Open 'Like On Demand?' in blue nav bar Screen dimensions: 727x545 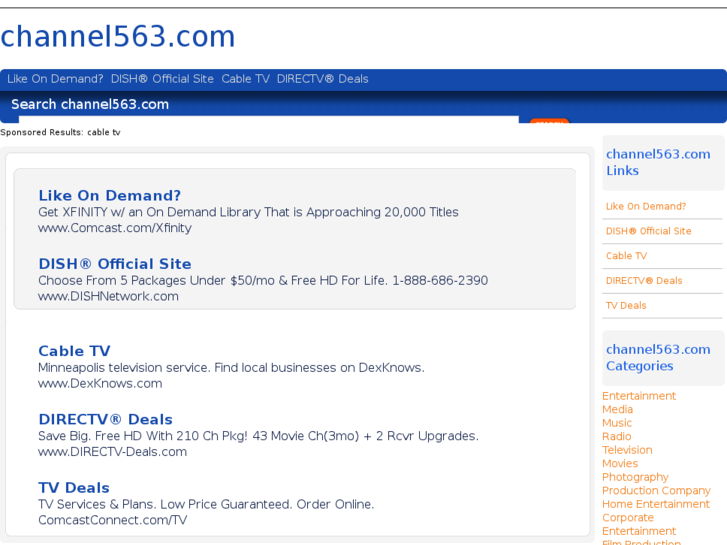55,79
